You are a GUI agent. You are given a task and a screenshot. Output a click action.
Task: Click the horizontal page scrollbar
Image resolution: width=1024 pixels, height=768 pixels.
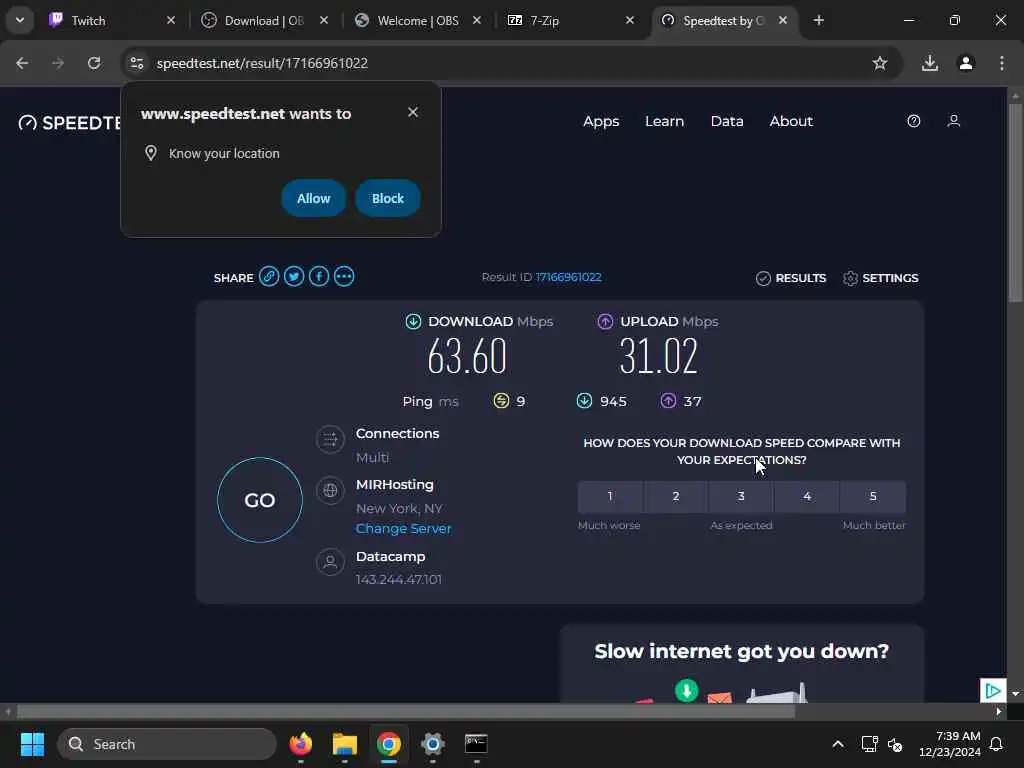(406, 712)
